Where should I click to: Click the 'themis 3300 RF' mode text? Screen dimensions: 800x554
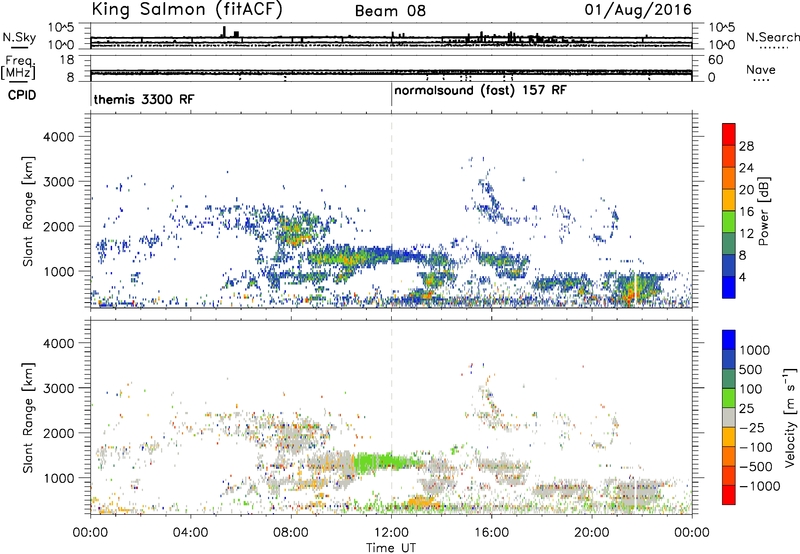[144, 99]
